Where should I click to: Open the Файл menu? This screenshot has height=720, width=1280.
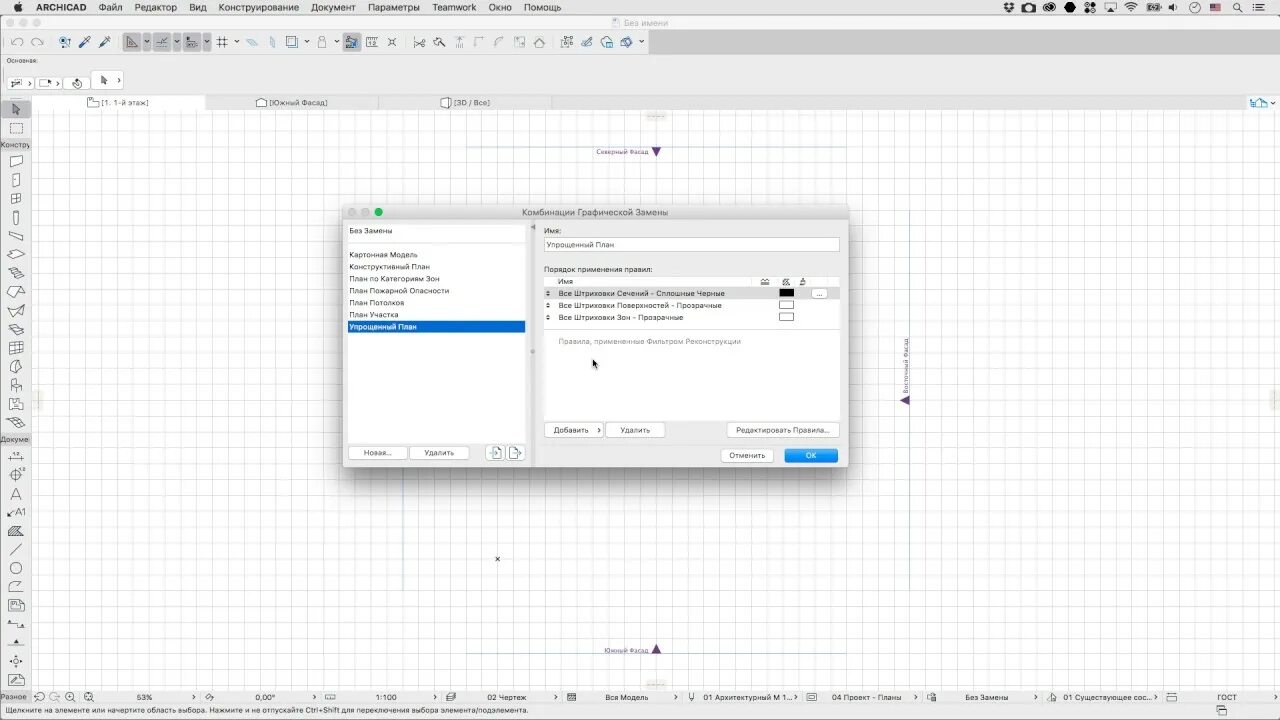click(111, 7)
